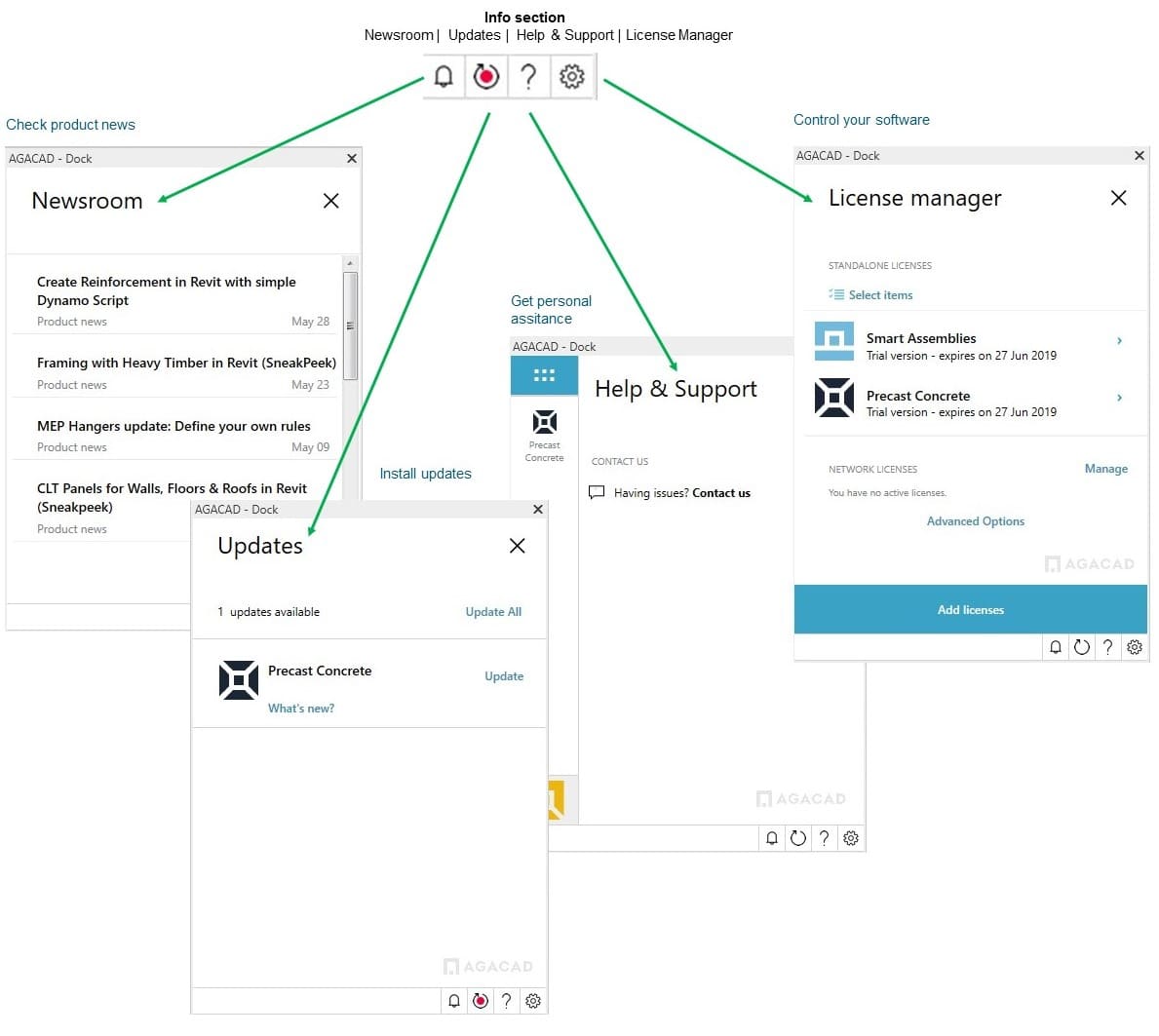1159x1036 pixels.
Task: Click bell icon in License manager footer
Action: tap(1056, 647)
